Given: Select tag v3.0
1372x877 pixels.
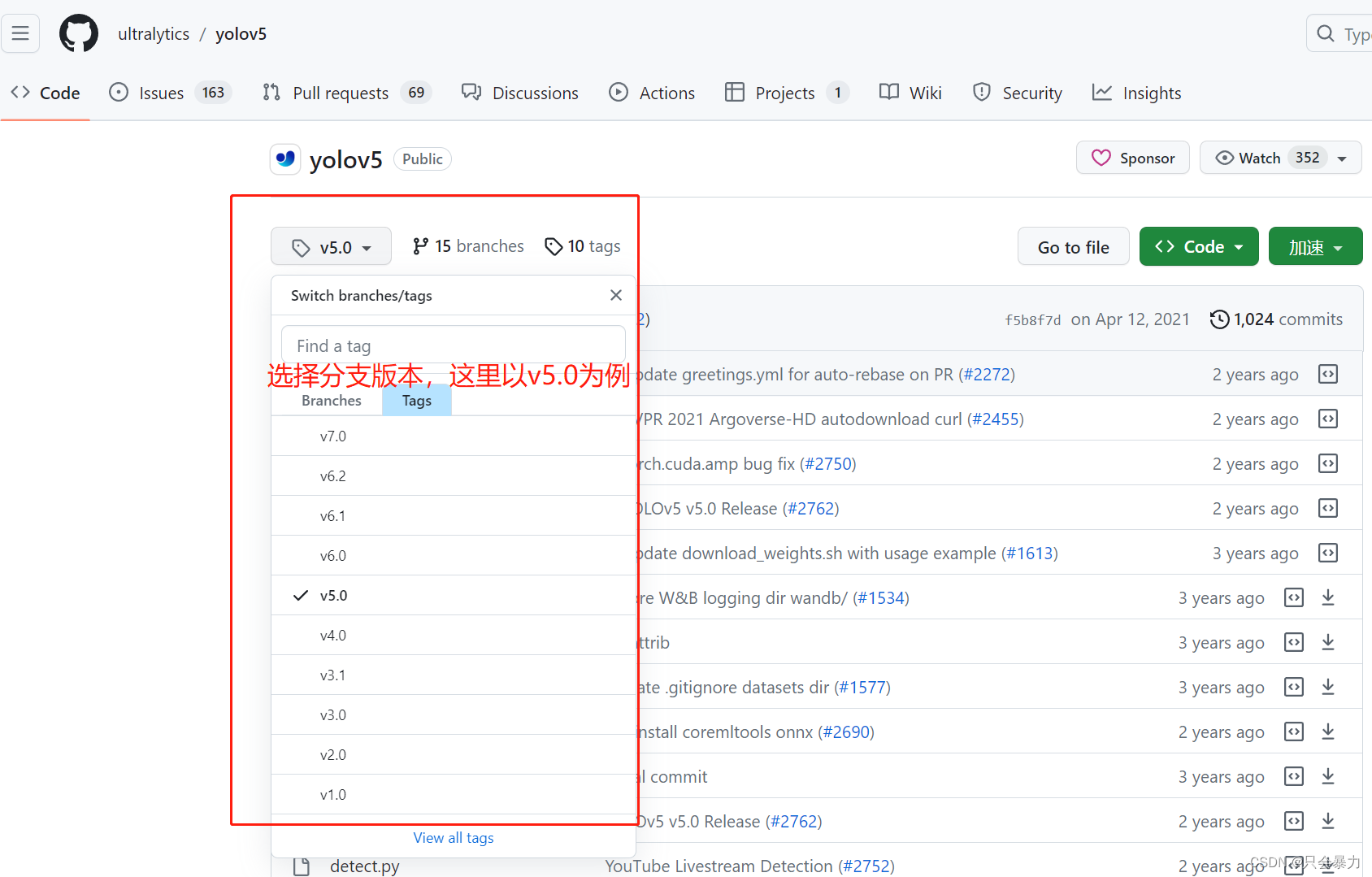Looking at the screenshot, I should (x=454, y=715).
